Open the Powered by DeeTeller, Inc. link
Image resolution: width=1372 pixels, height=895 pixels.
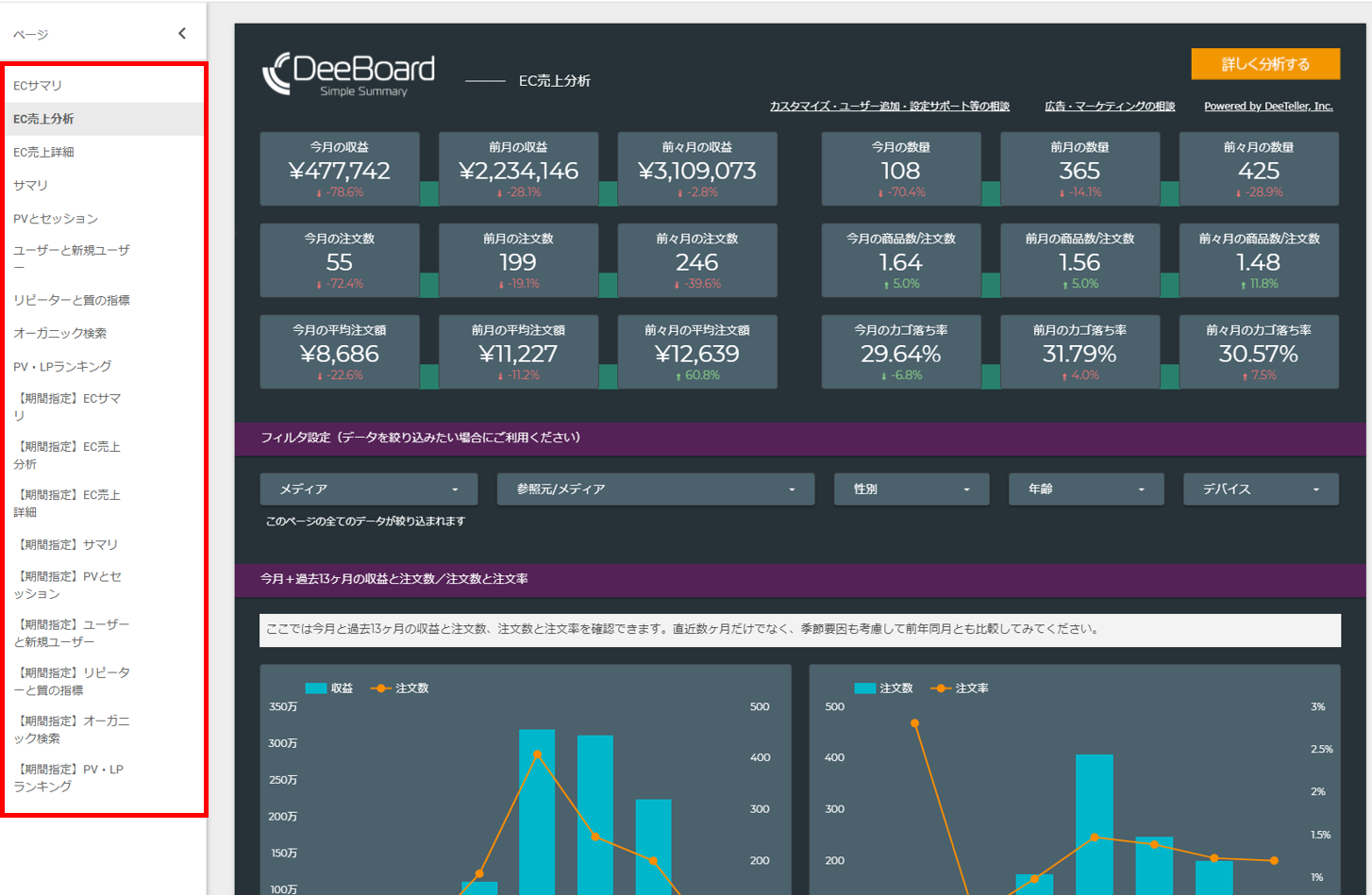click(1267, 107)
